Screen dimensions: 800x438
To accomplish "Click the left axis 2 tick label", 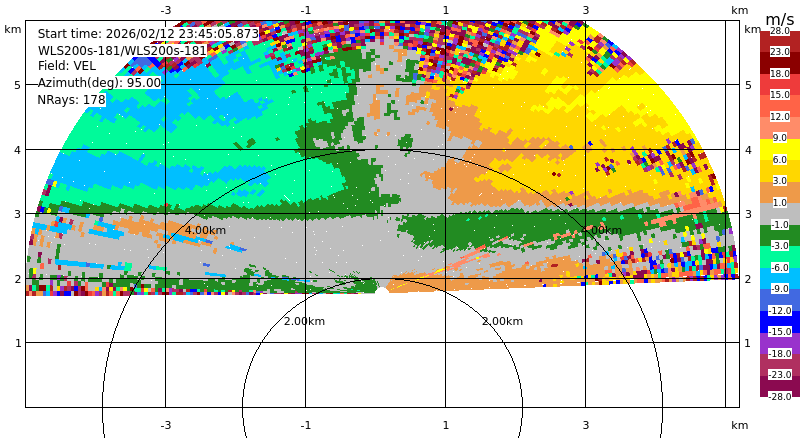I will point(18,279).
